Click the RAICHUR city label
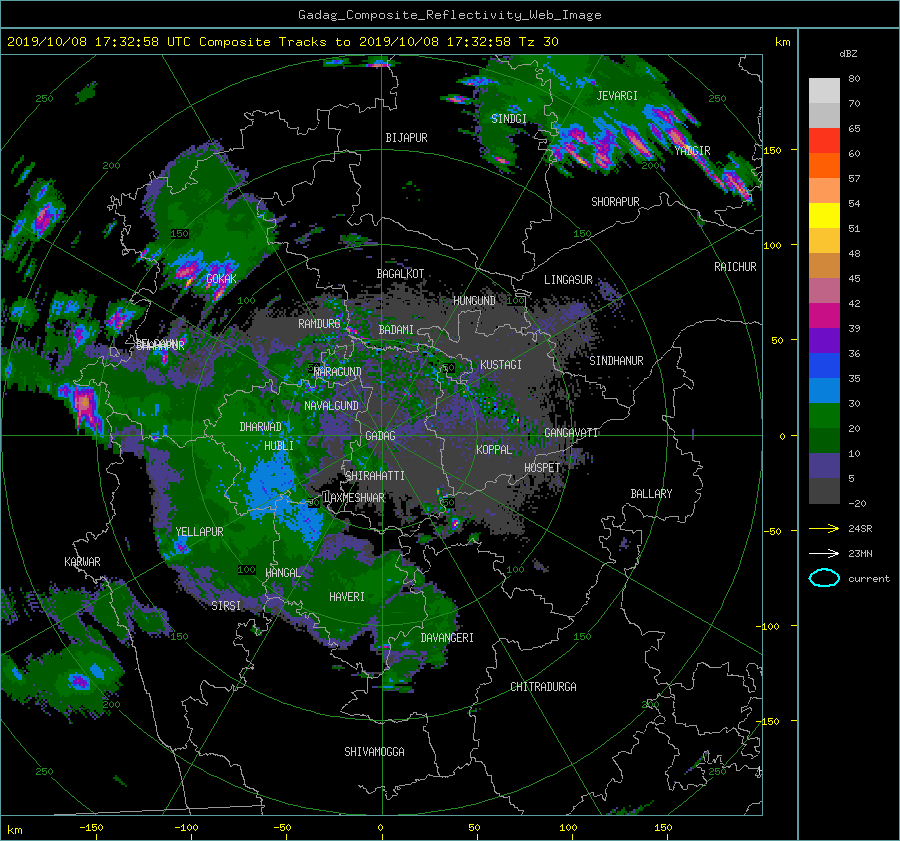The width and height of the screenshot is (900, 841). click(735, 267)
